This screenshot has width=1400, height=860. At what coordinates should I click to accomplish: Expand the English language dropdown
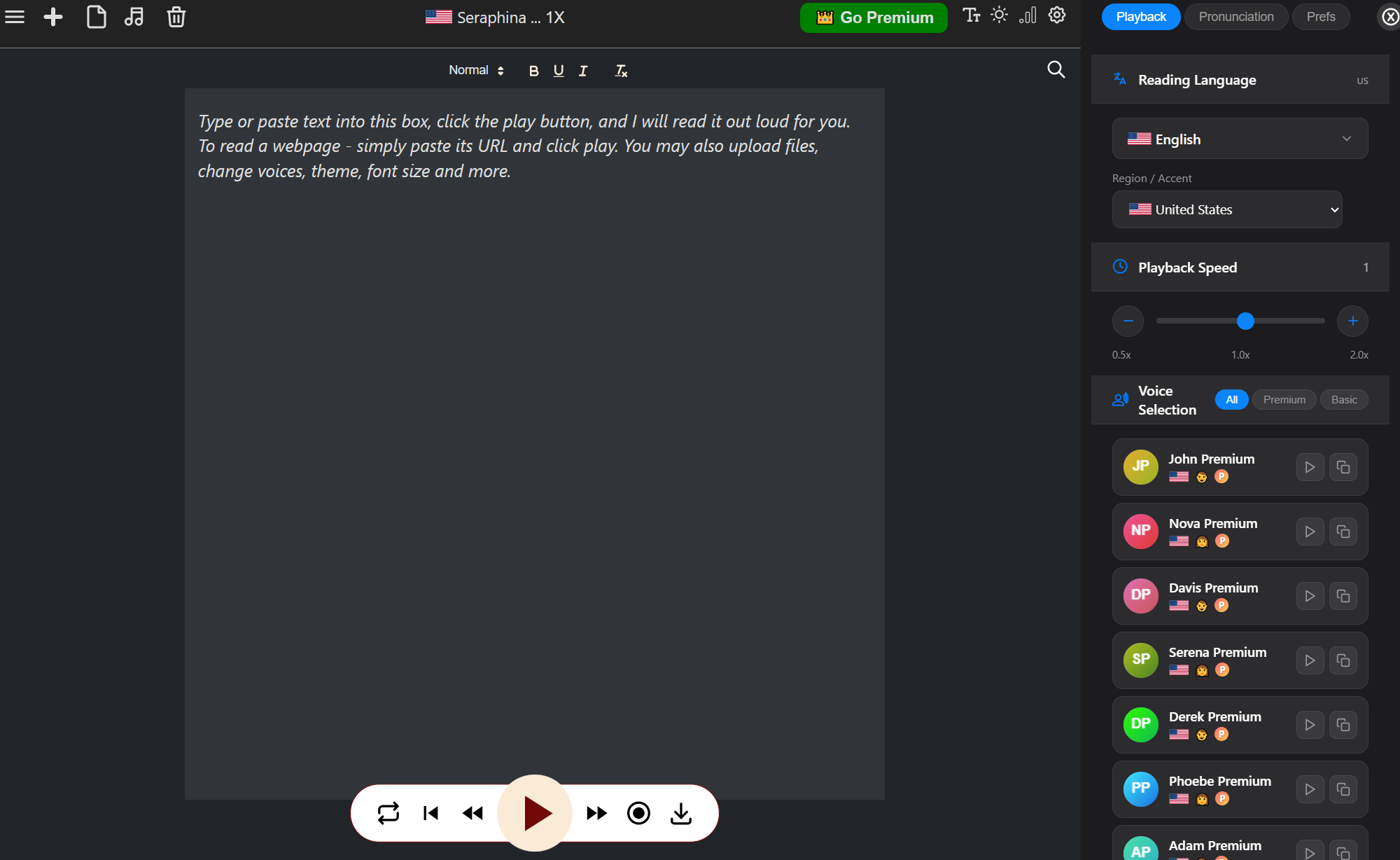click(1240, 139)
